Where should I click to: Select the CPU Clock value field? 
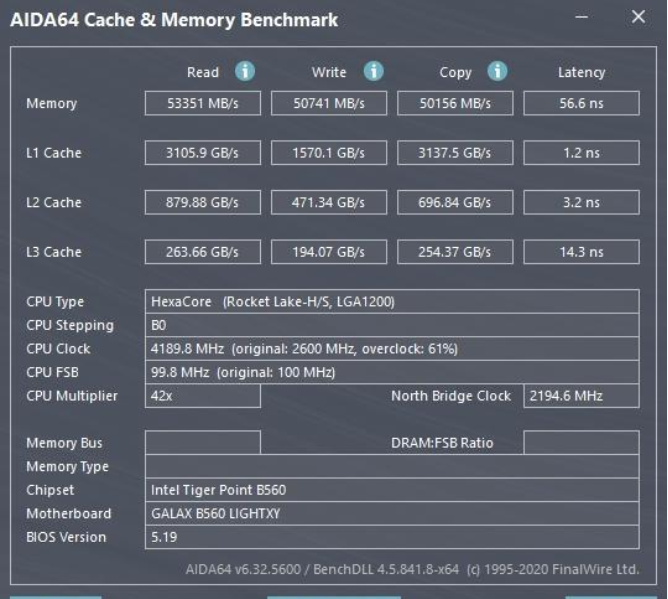click(392, 348)
